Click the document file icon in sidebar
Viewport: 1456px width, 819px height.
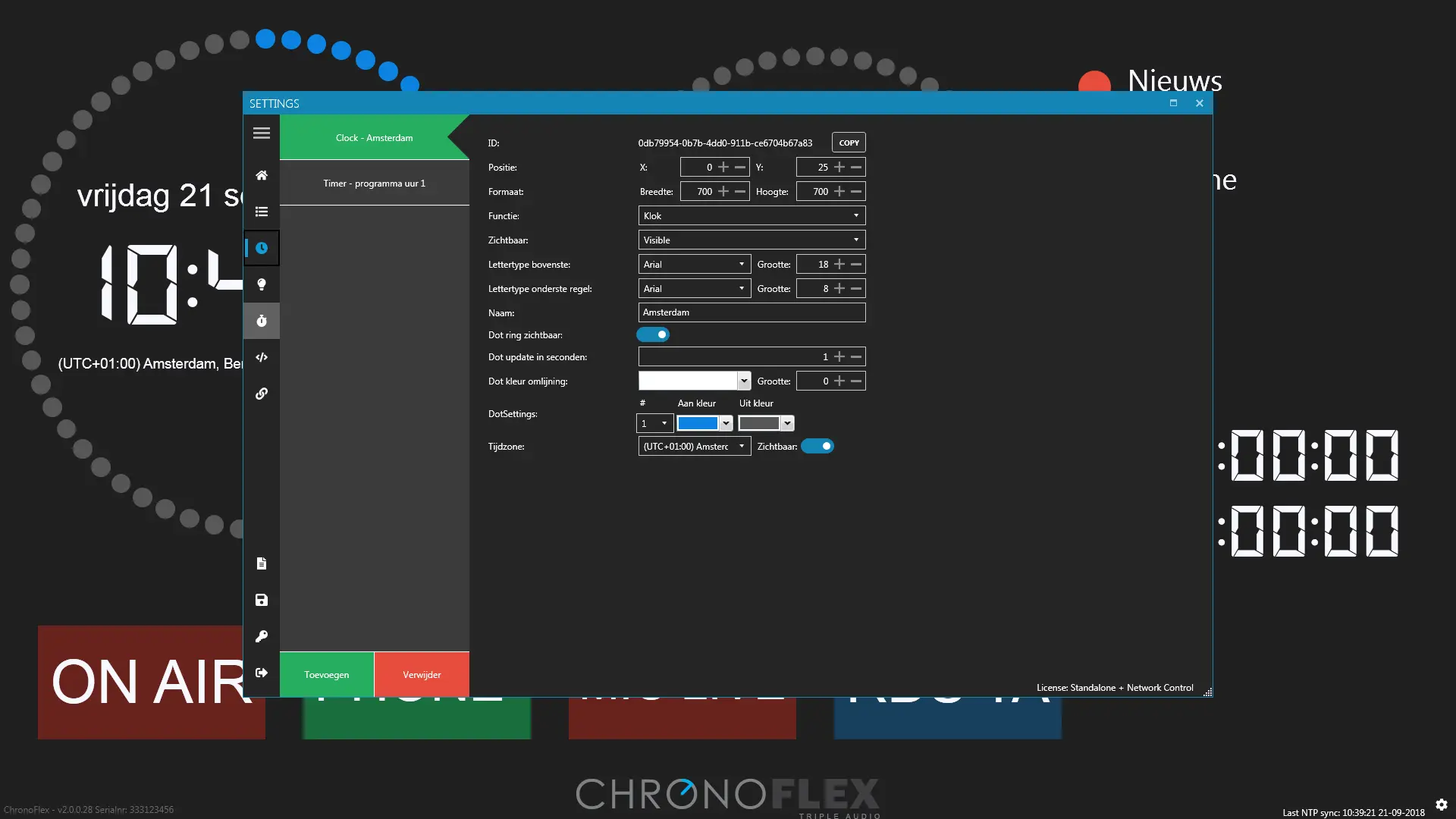pyautogui.click(x=262, y=563)
